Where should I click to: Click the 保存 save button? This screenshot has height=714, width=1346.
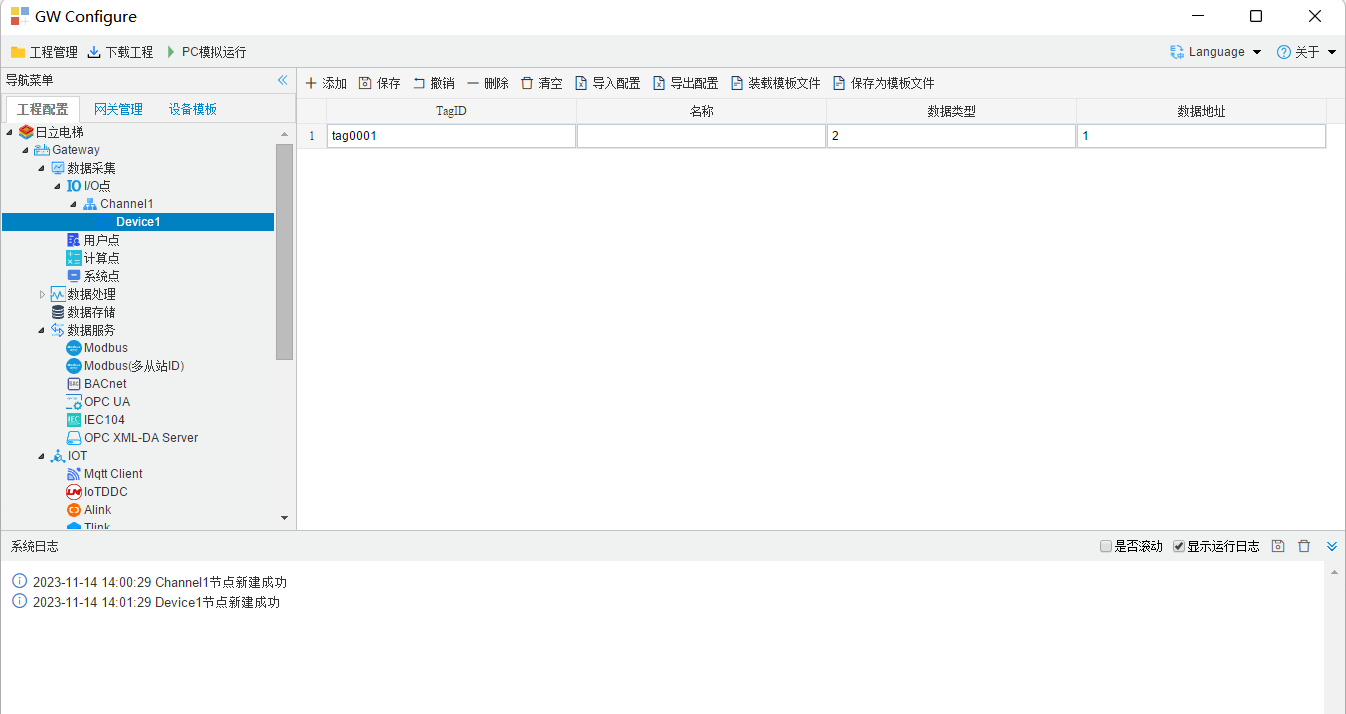click(x=379, y=83)
